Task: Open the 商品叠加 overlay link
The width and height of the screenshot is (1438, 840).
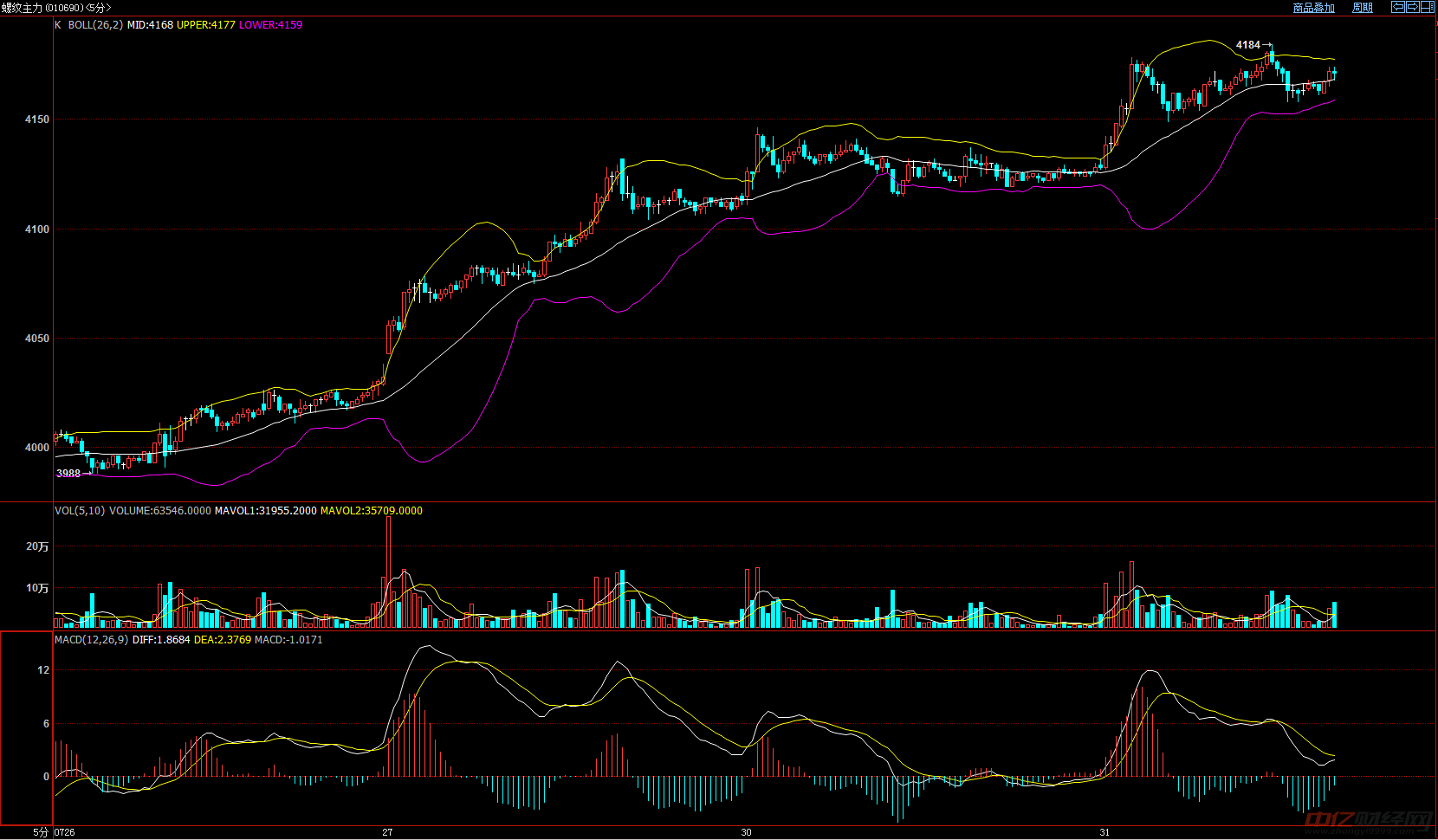Action: point(1313,8)
